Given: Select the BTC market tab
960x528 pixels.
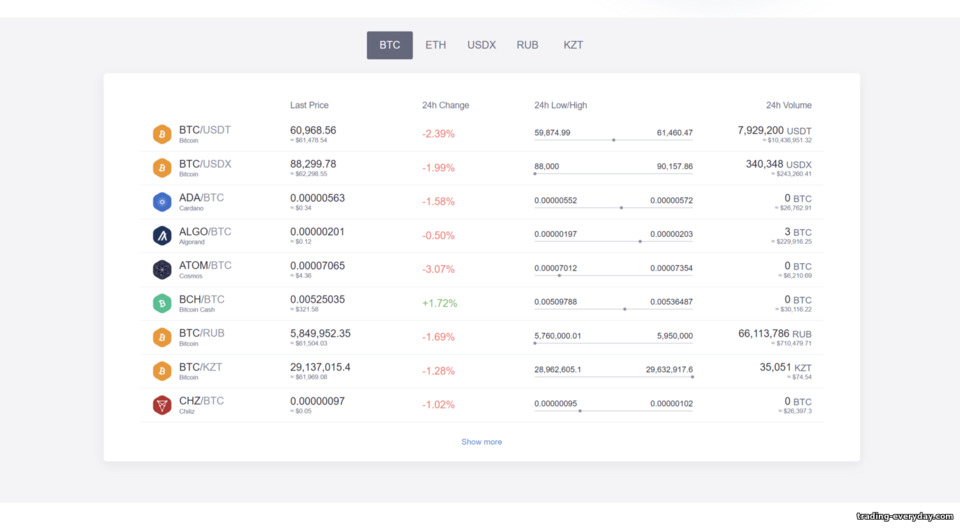Looking at the screenshot, I should 389,45.
